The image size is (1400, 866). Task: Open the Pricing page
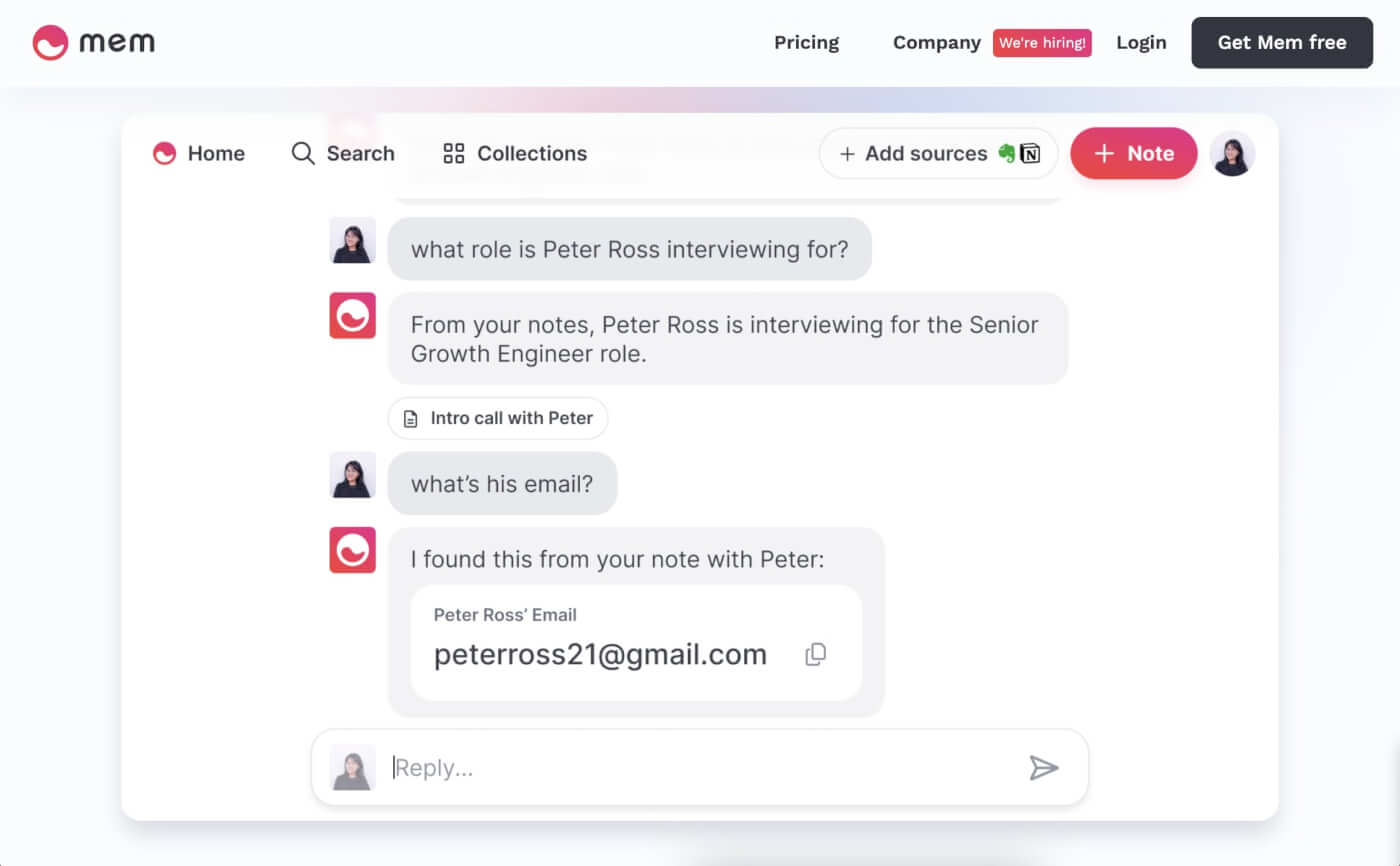(806, 43)
